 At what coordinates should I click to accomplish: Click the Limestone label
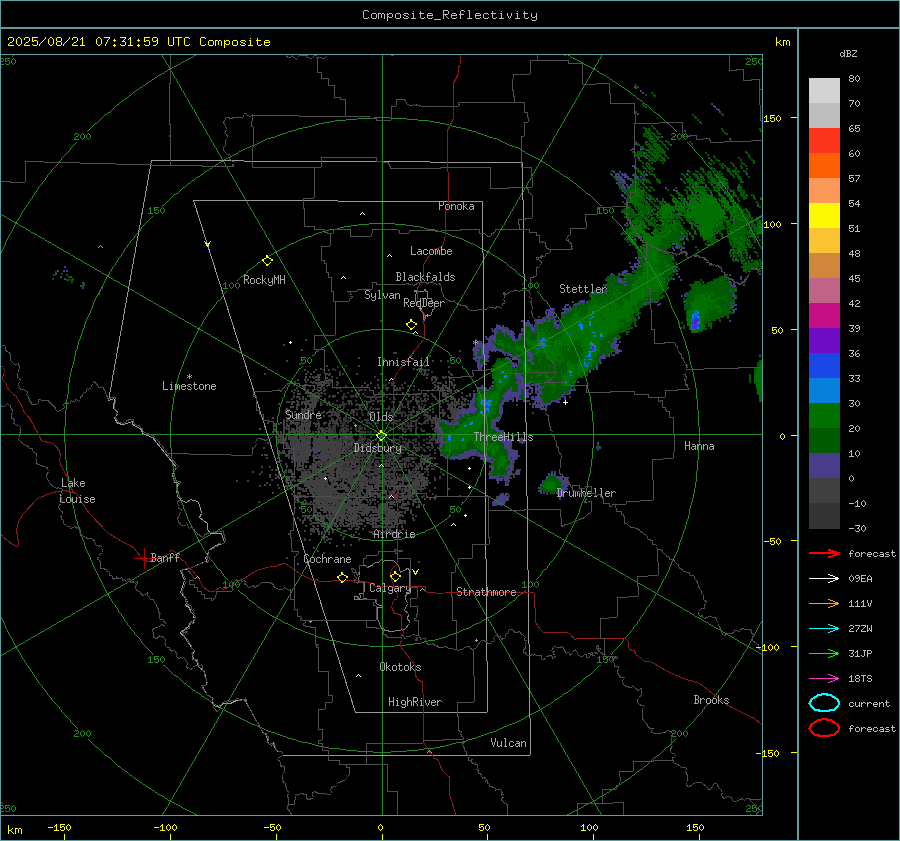point(189,386)
